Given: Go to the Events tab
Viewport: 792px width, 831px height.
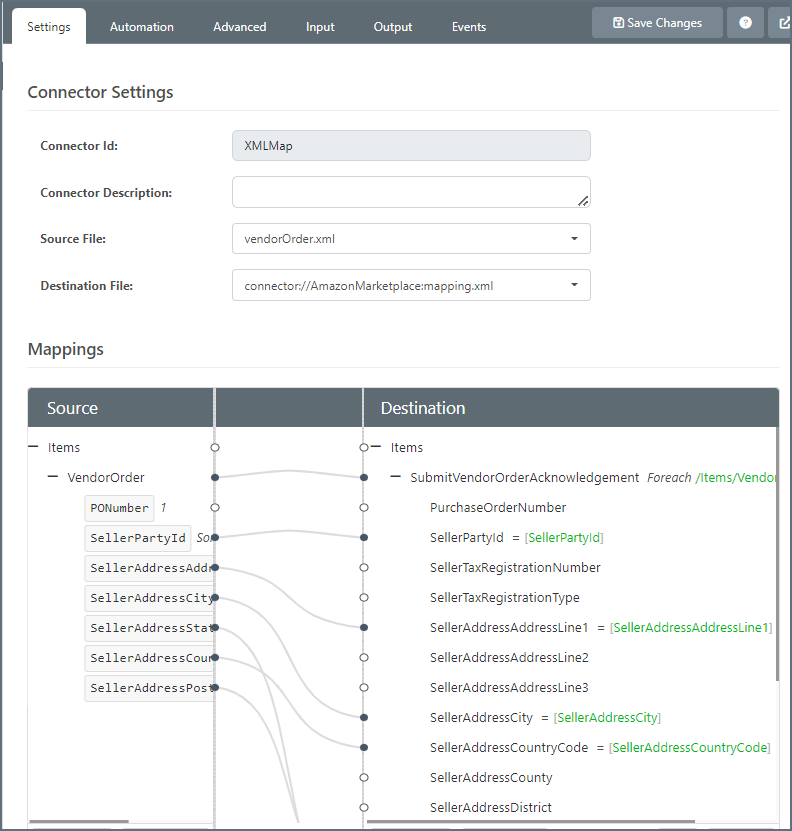Looking at the screenshot, I should pyautogui.click(x=469, y=27).
